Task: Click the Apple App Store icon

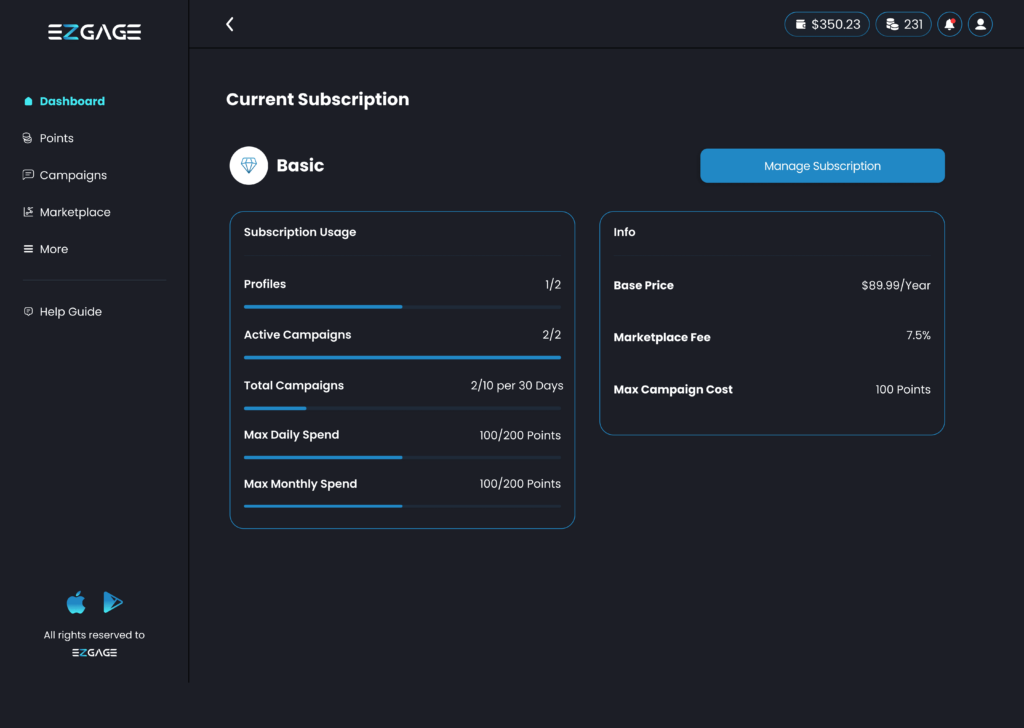Action: (x=76, y=602)
